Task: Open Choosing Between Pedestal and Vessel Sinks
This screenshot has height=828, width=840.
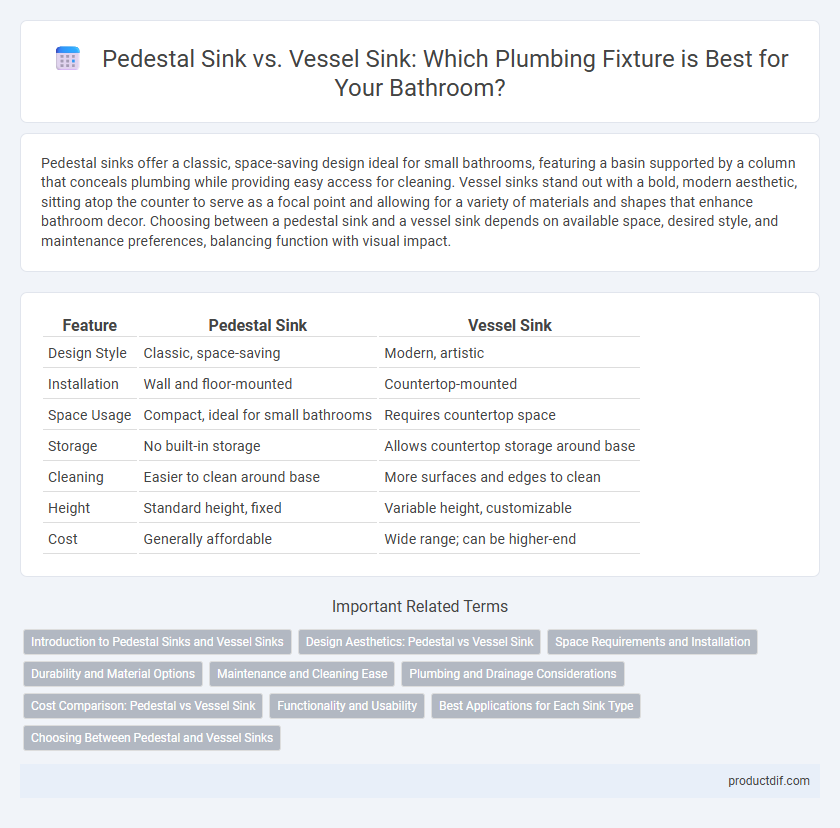Action: [152, 737]
